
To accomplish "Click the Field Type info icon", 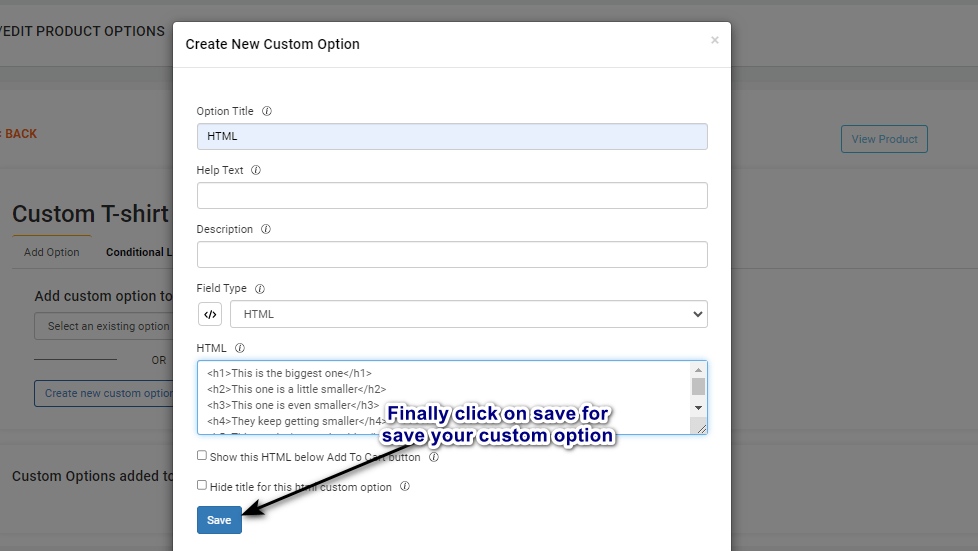I will pos(260,289).
